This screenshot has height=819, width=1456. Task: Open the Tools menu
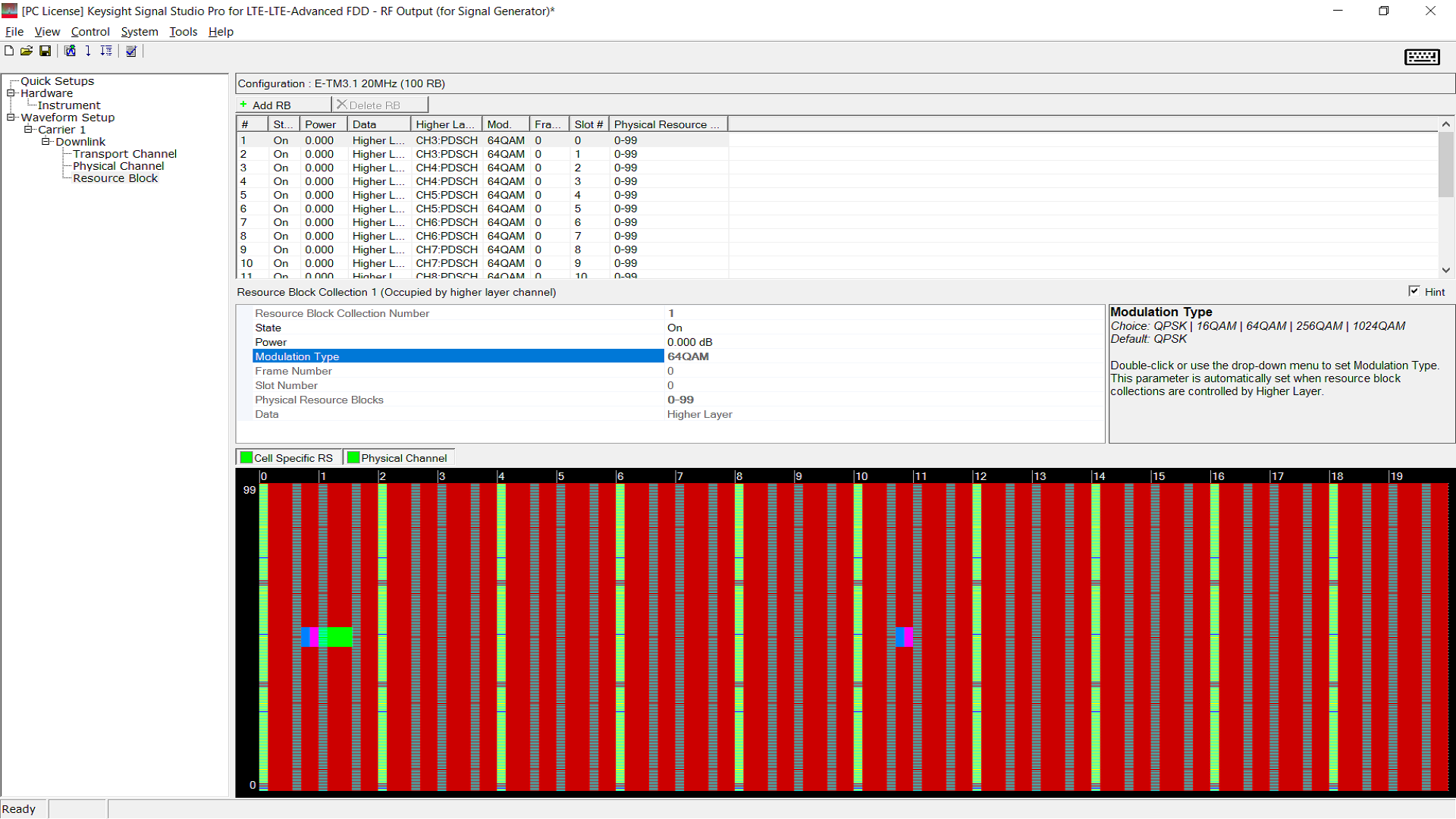(183, 32)
